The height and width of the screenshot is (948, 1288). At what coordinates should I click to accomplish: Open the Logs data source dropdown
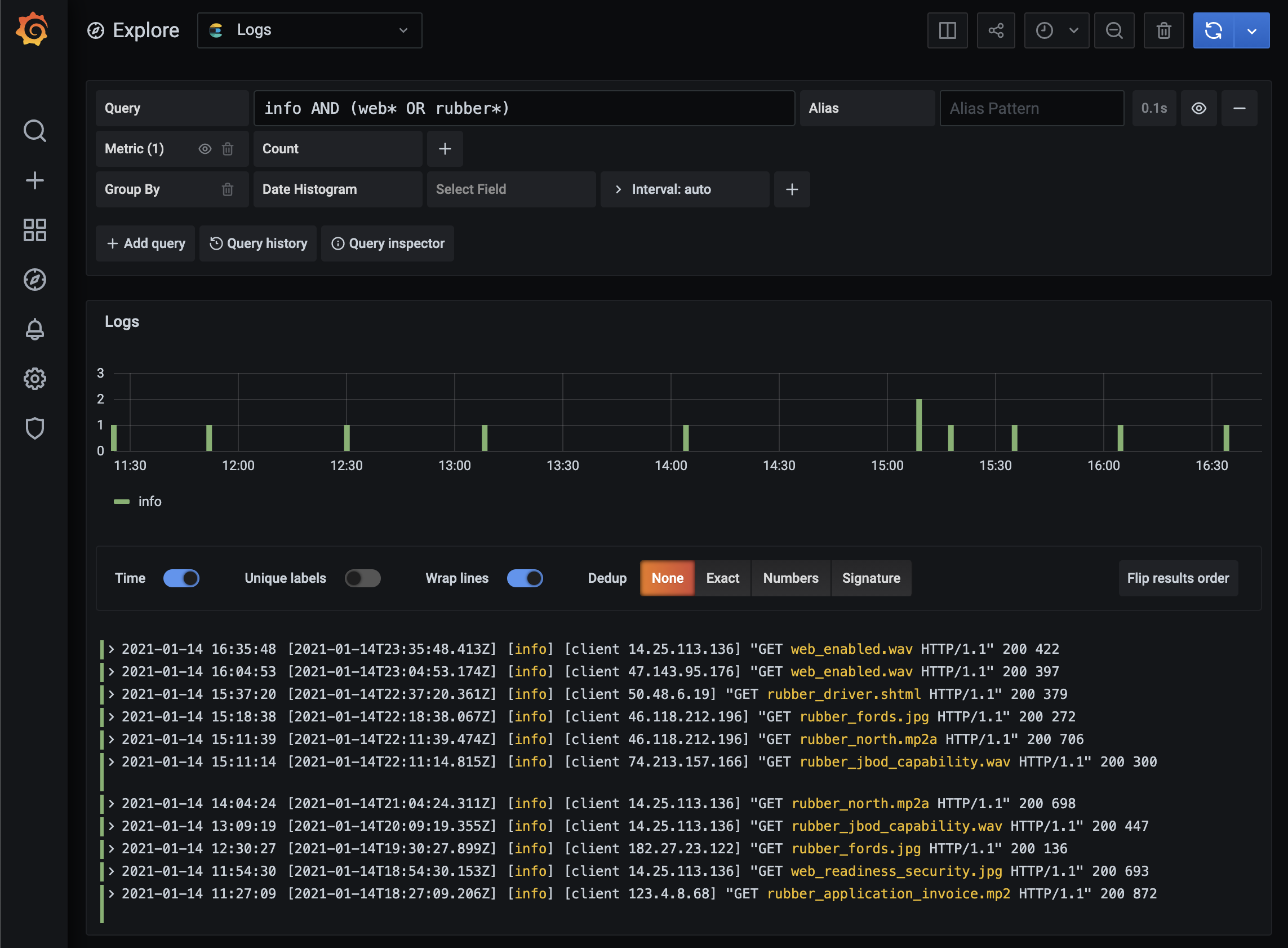tap(309, 30)
